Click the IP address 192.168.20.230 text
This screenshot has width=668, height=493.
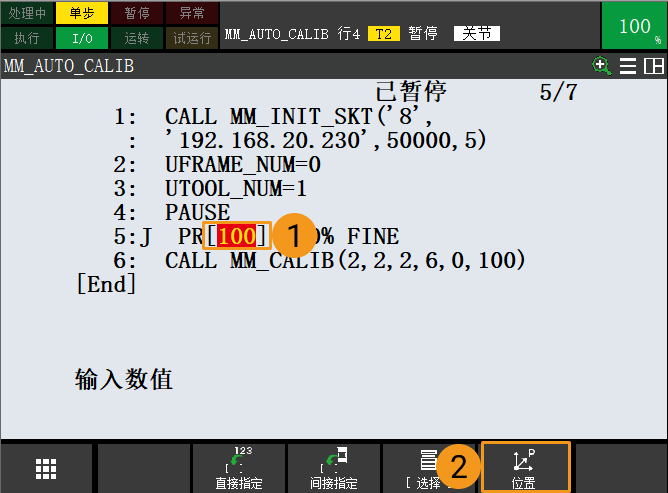pos(268,141)
